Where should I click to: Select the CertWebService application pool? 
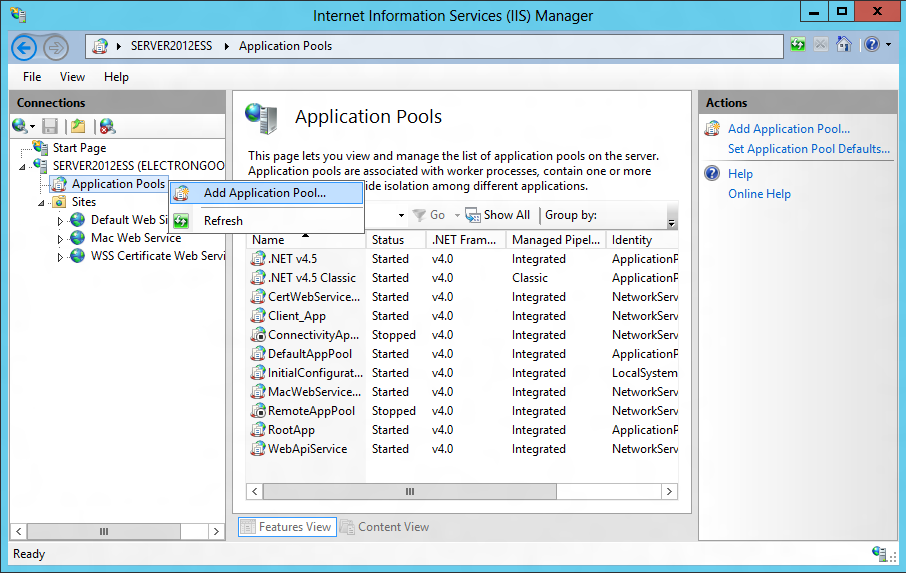462,297
